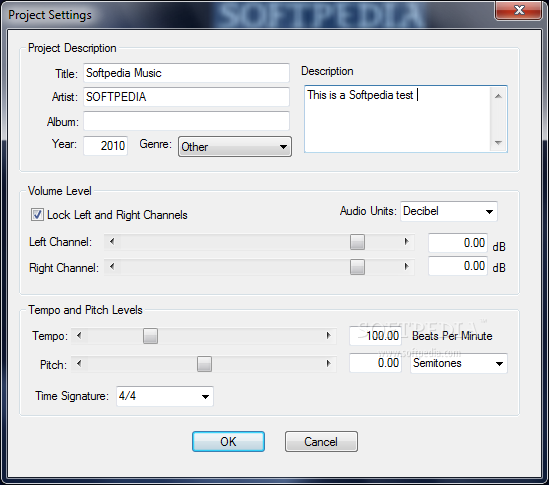Click the Tempo slider thumb

[x=150, y=336]
